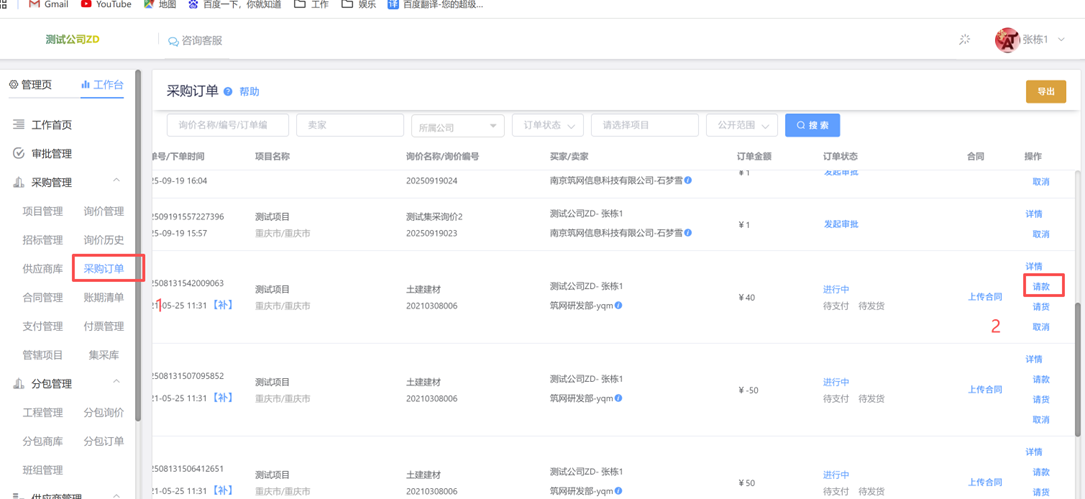Viewport: 1085px width, 499px height.
Task: Collapse the 分包管理 sidebar section
Action: pos(116,383)
